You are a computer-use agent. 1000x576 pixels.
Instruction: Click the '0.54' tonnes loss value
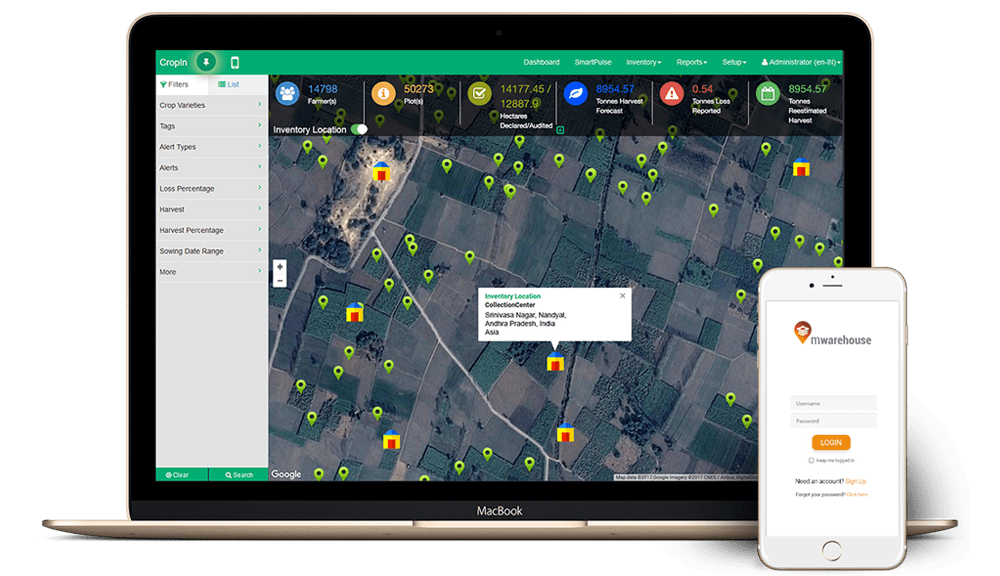[702, 89]
